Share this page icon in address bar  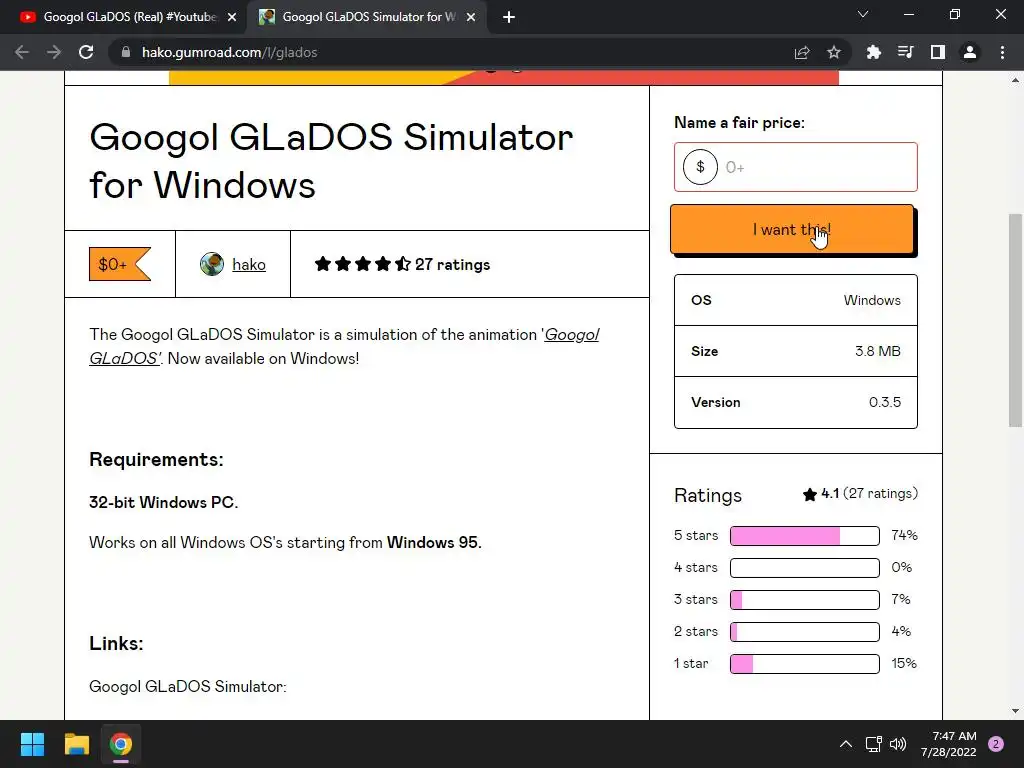tap(802, 52)
